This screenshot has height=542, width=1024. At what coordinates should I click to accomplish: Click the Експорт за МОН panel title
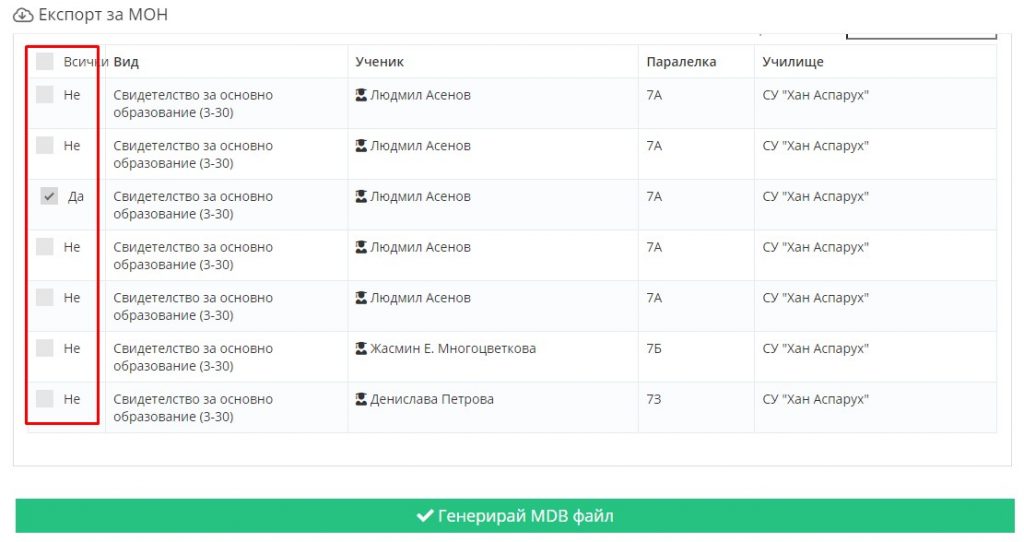point(103,15)
